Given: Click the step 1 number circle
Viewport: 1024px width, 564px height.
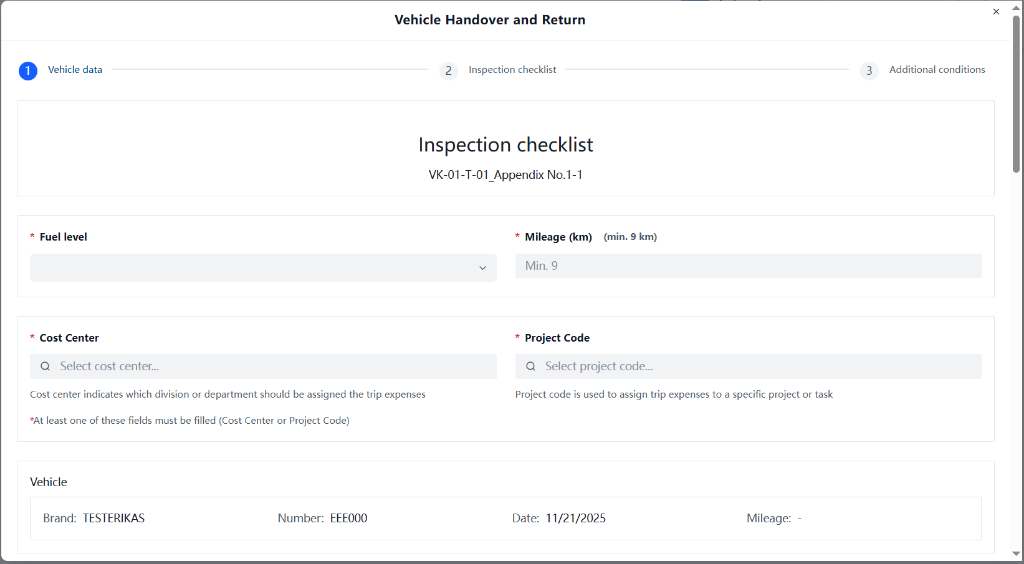Looking at the screenshot, I should point(28,70).
